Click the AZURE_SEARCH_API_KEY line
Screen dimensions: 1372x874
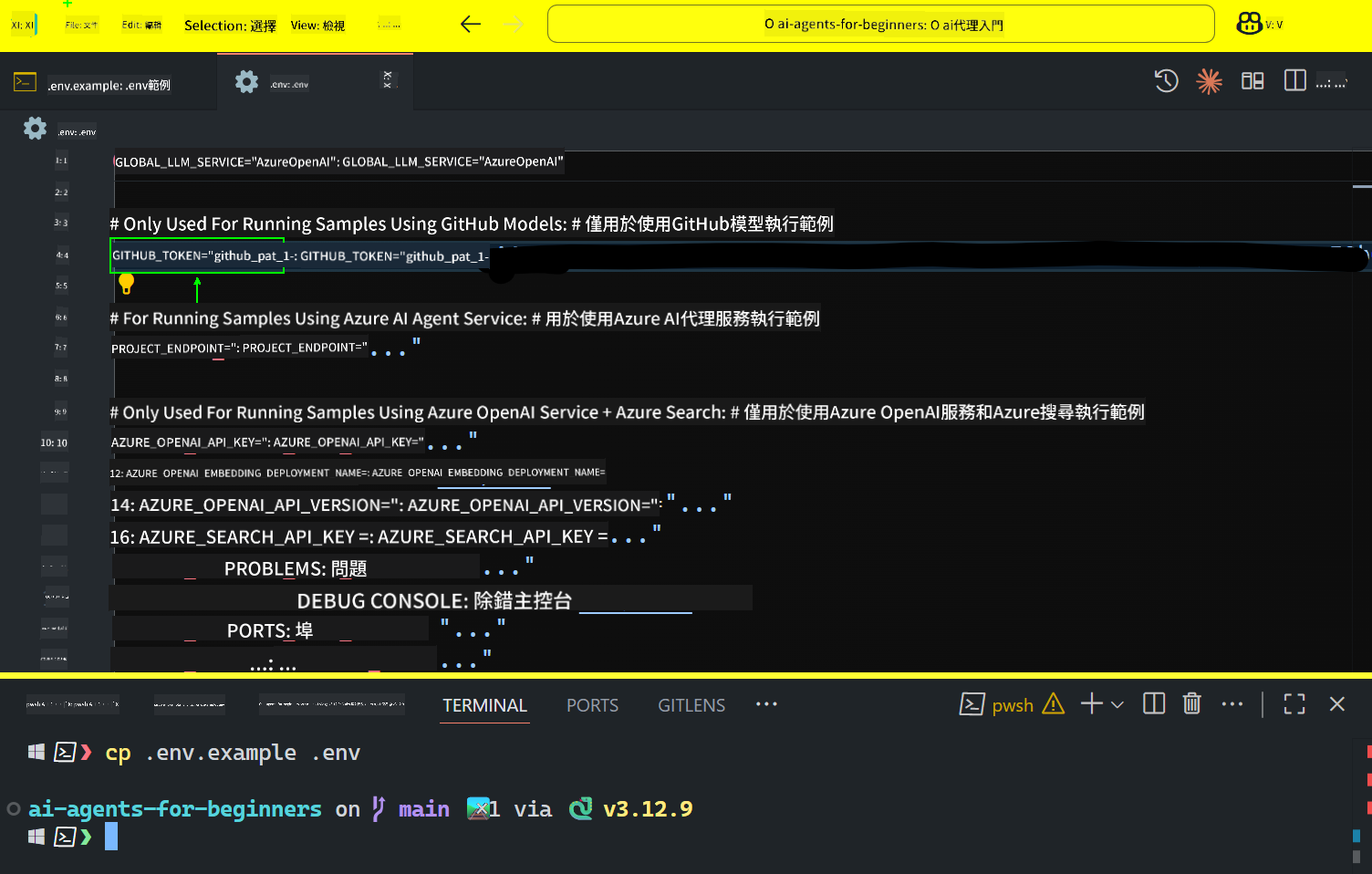tap(385, 536)
